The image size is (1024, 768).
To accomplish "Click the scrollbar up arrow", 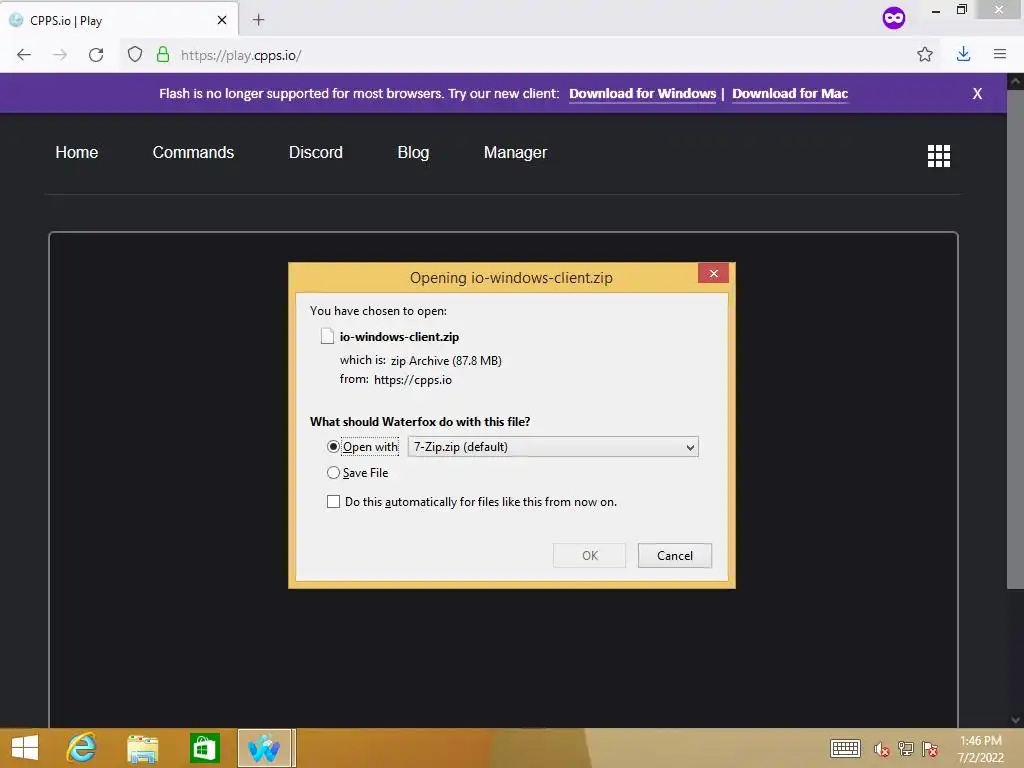I will pos(1015,82).
